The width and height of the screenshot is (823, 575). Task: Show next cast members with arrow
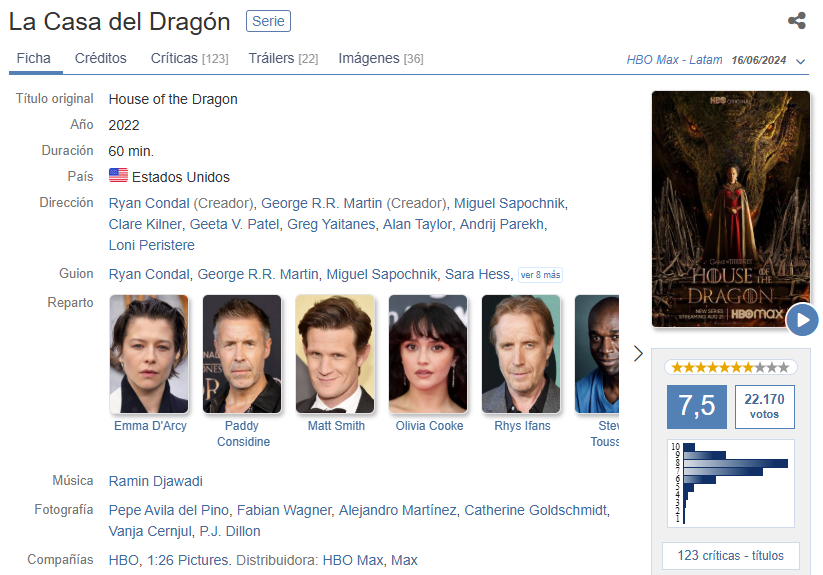(639, 354)
